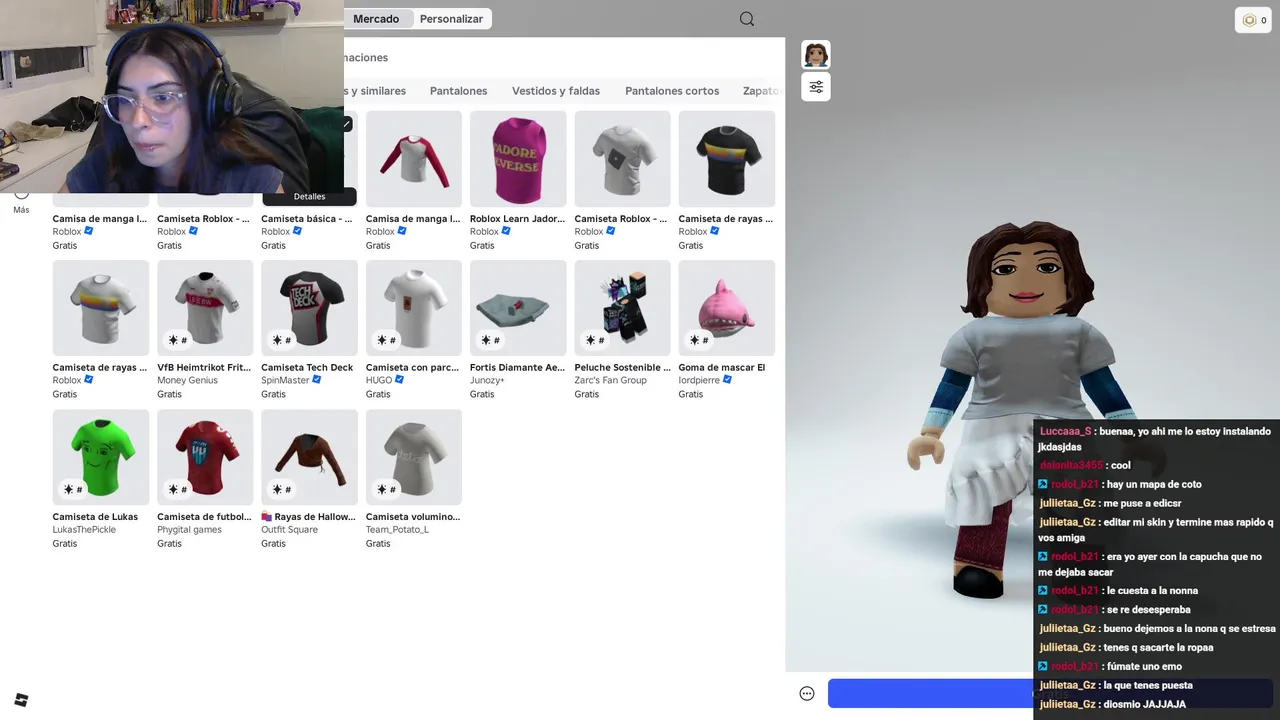The image size is (1280, 720).
Task: Switch to the Personalizar tab
Action: [x=451, y=19]
